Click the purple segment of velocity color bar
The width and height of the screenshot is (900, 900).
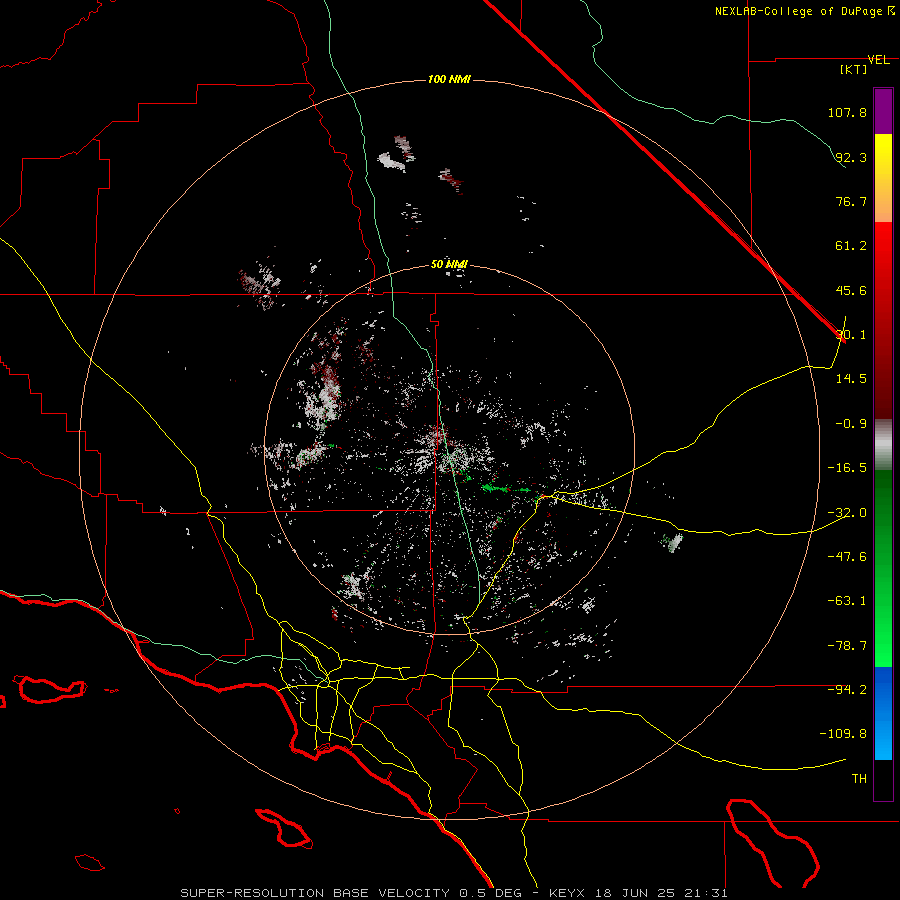click(883, 111)
